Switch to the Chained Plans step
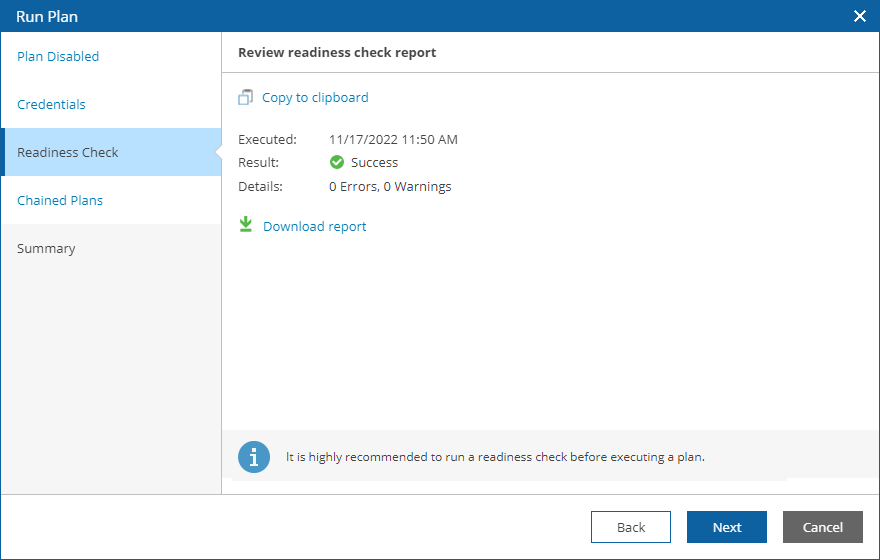Screen dimensions: 880x560 [x=60, y=201]
